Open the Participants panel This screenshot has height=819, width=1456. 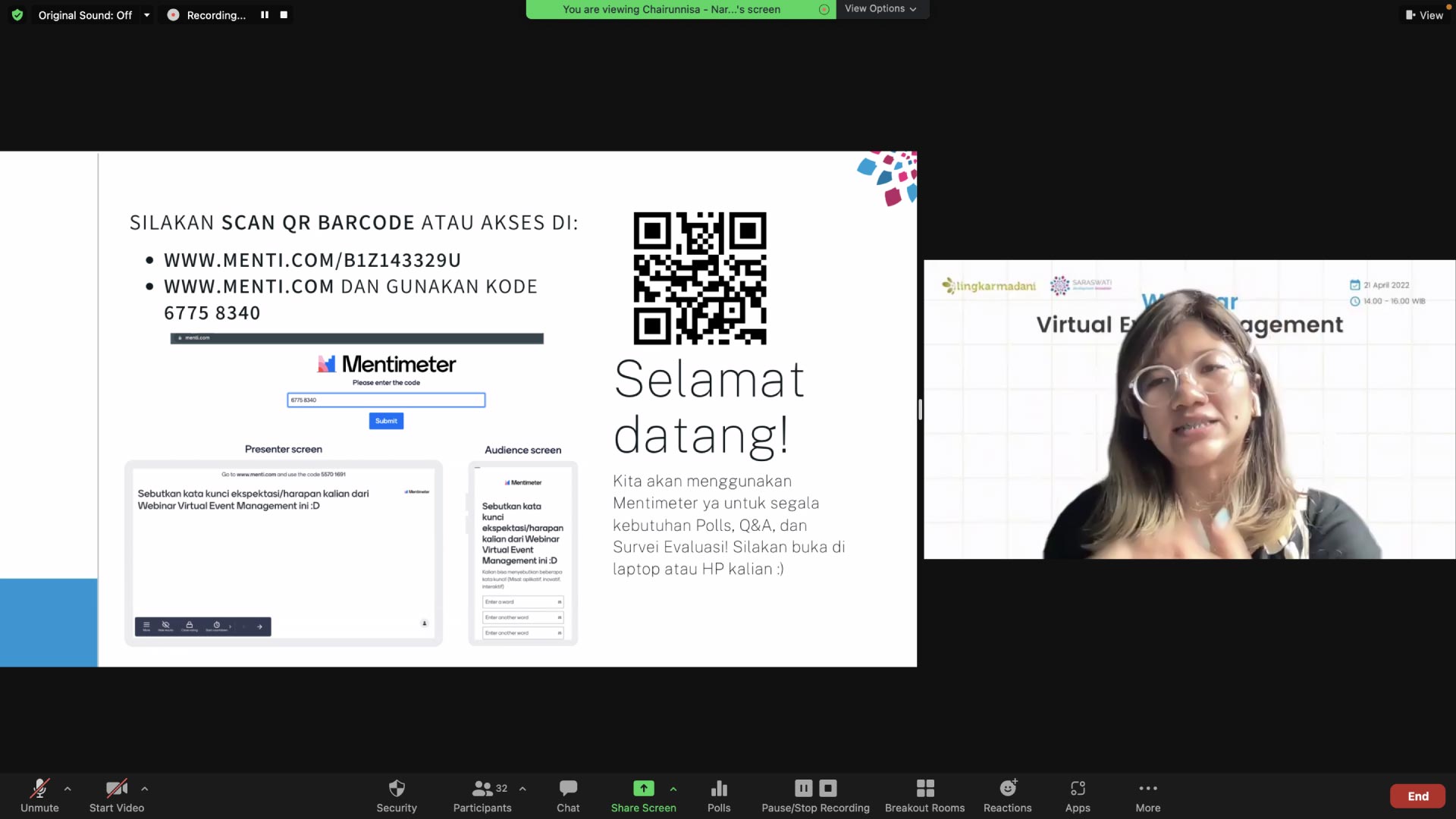coord(482,795)
